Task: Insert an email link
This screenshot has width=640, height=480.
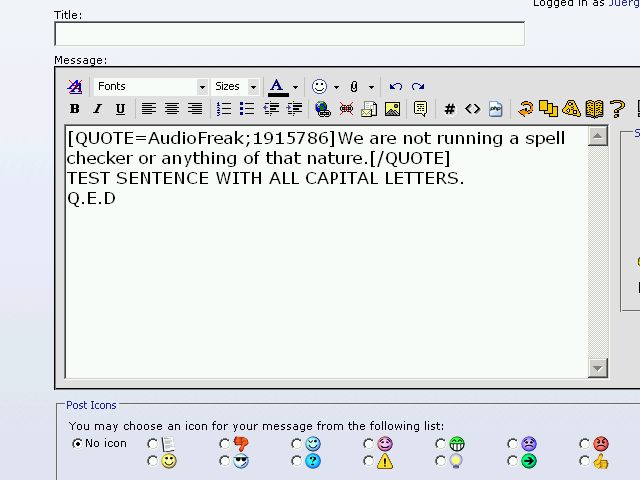Action: [369, 109]
